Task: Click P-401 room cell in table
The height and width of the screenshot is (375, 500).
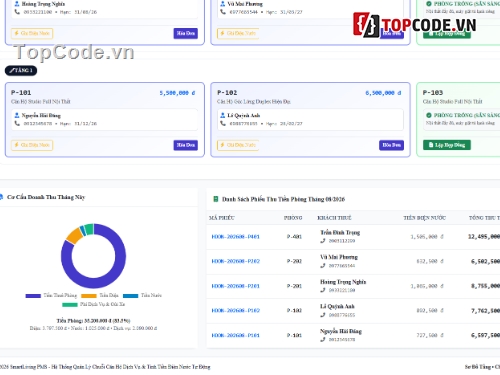Action: (294, 237)
